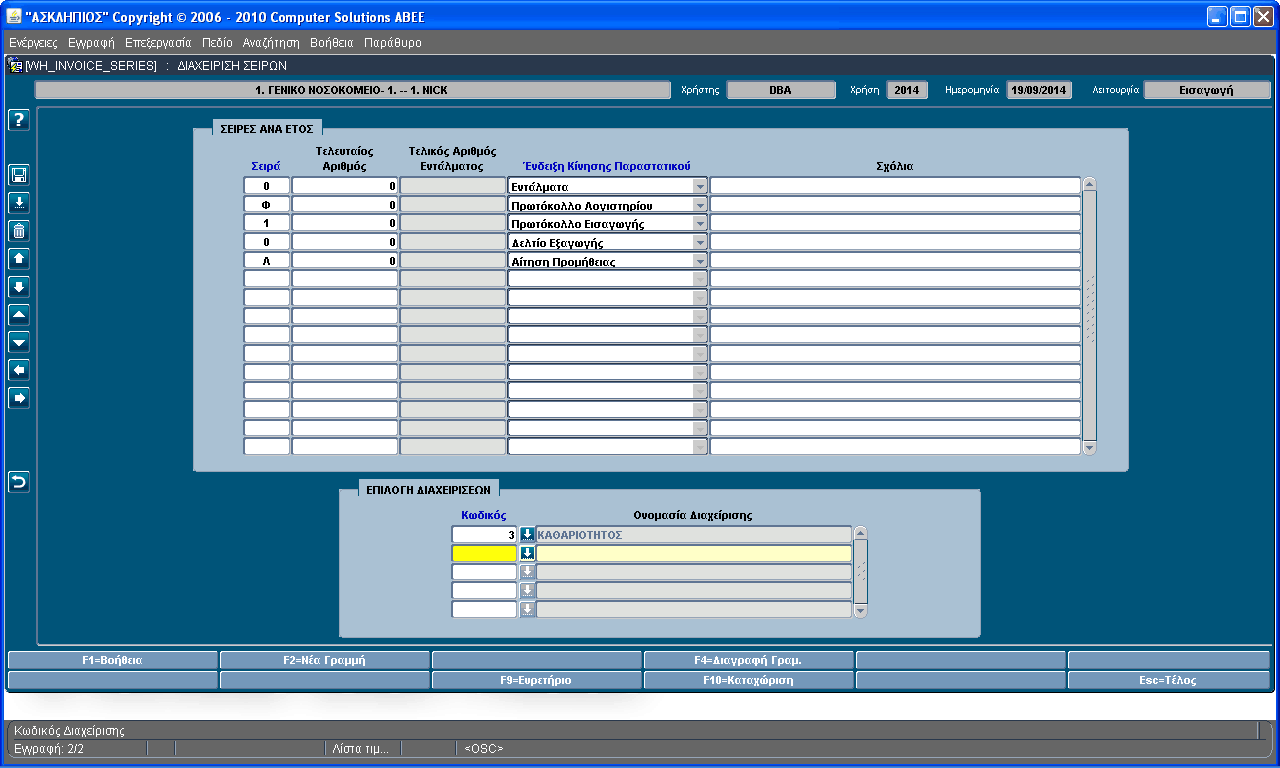
Task: Click the yellow Κωδικός input field
Action: pos(485,553)
